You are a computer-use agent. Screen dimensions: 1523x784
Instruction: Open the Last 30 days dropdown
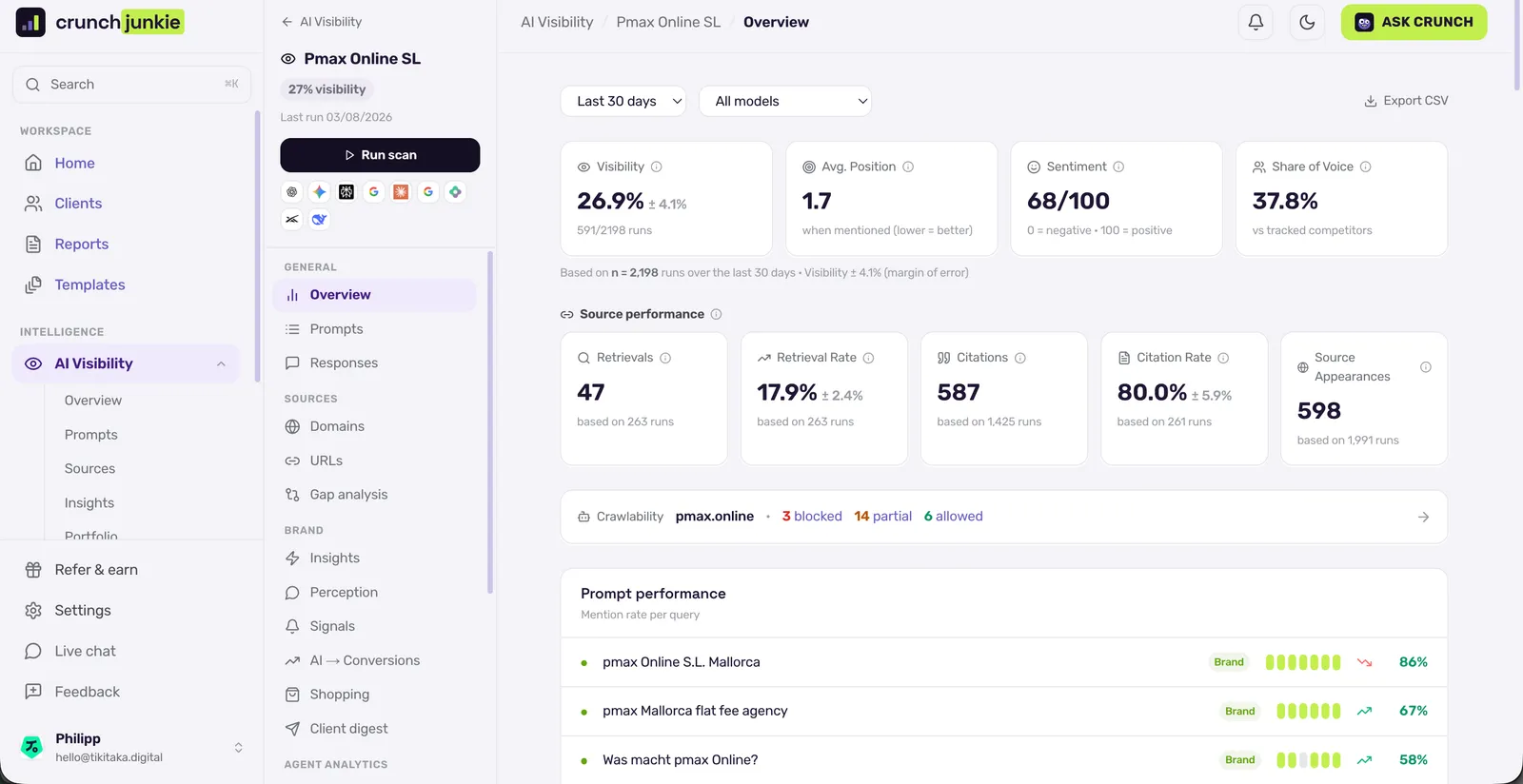(x=623, y=101)
